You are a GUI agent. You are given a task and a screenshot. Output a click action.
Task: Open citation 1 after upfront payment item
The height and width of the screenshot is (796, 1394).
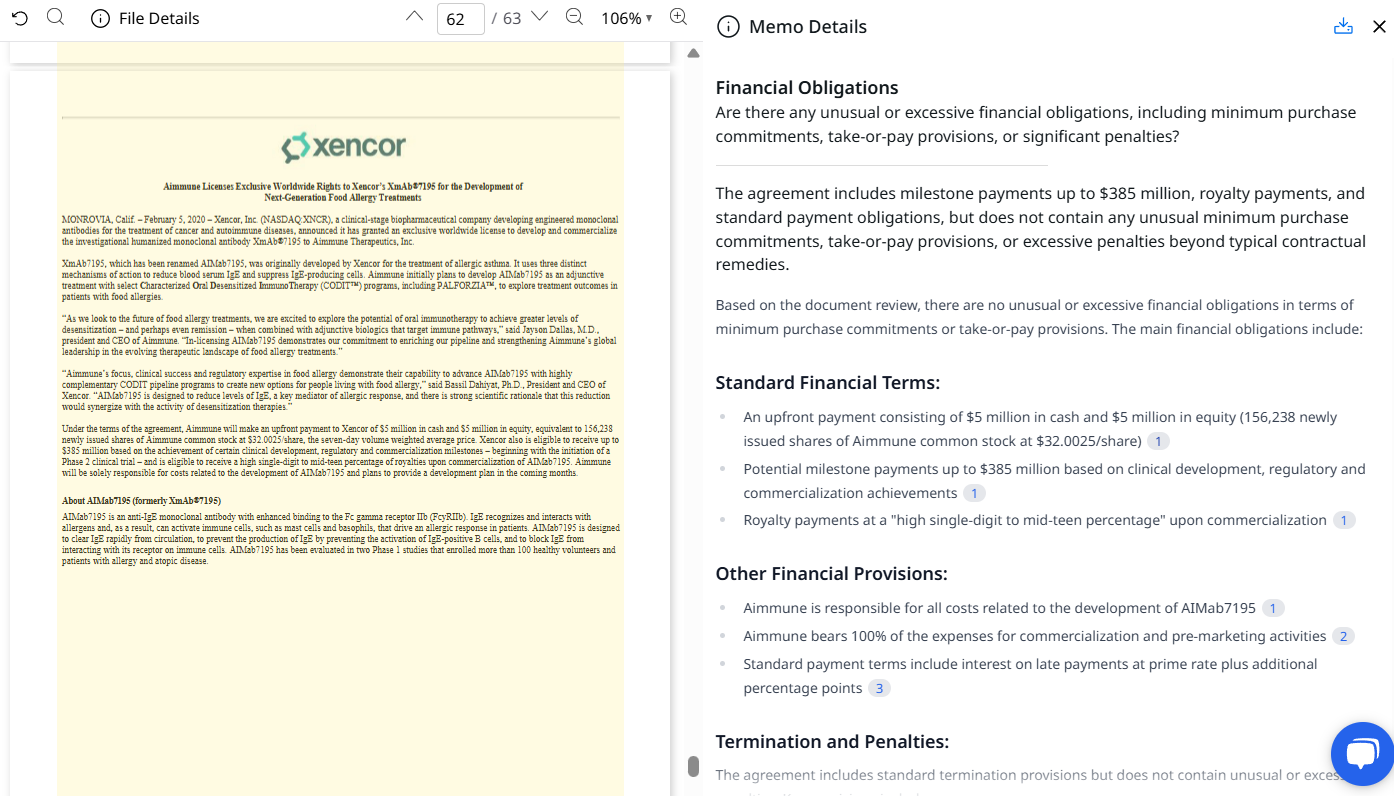(1158, 441)
